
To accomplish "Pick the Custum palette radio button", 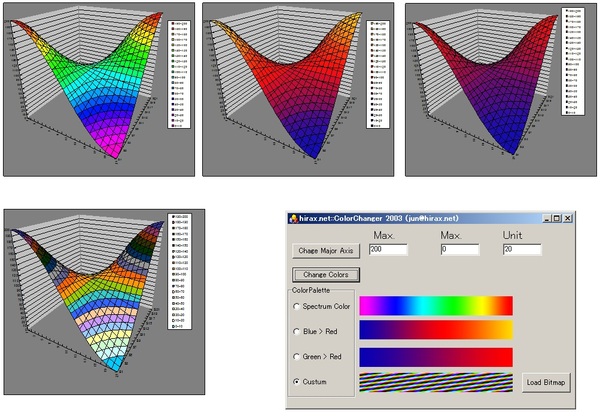I will click(x=297, y=381).
